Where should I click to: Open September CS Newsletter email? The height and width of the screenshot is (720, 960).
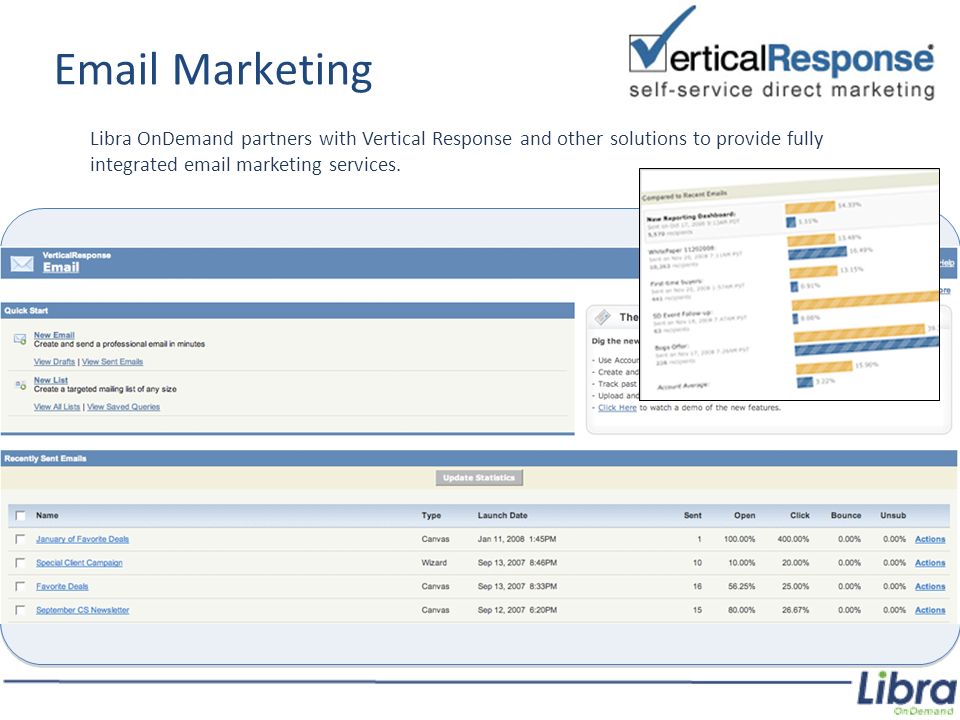(x=83, y=610)
